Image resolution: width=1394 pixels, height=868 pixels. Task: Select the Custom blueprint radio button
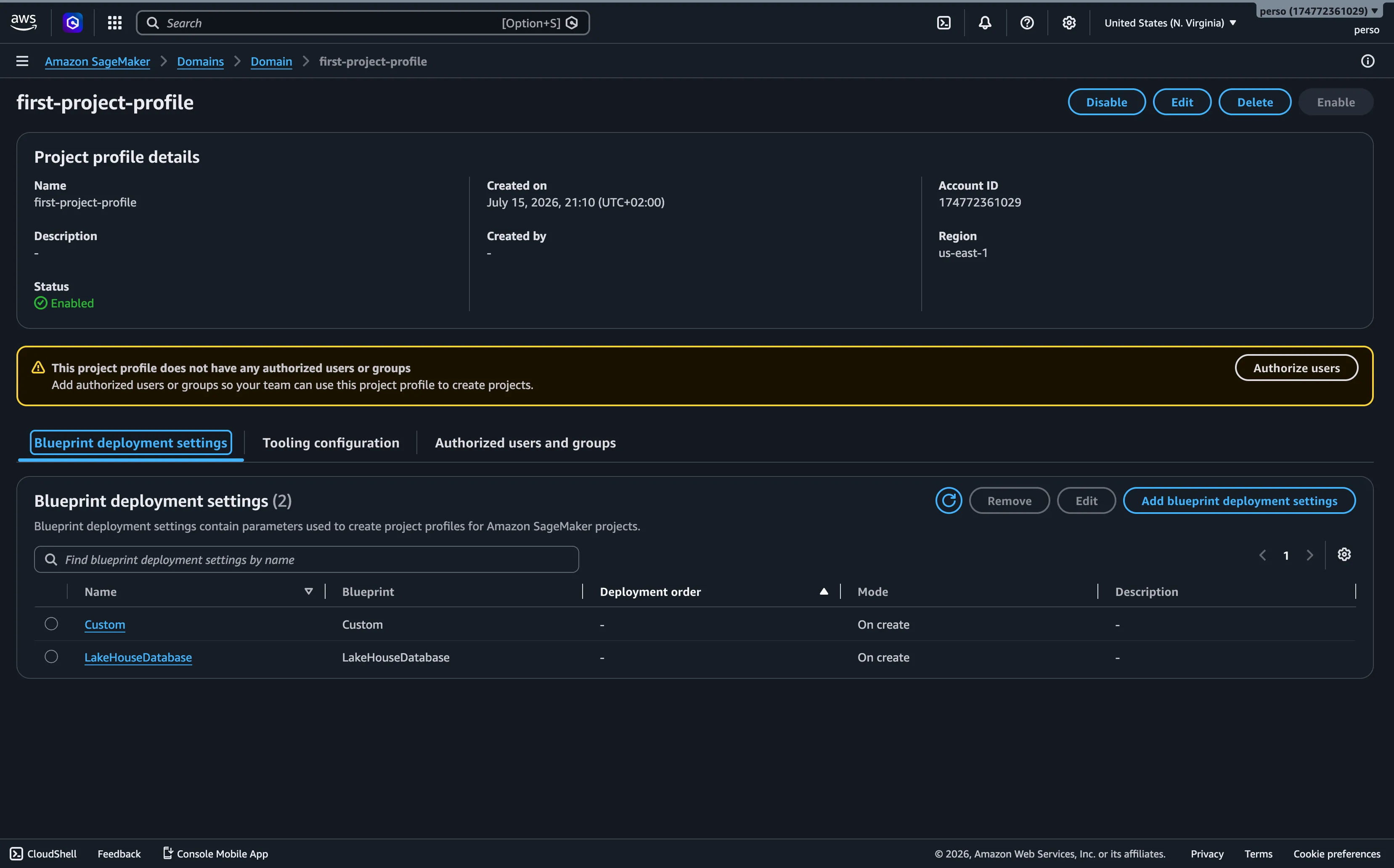pyautogui.click(x=51, y=623)
